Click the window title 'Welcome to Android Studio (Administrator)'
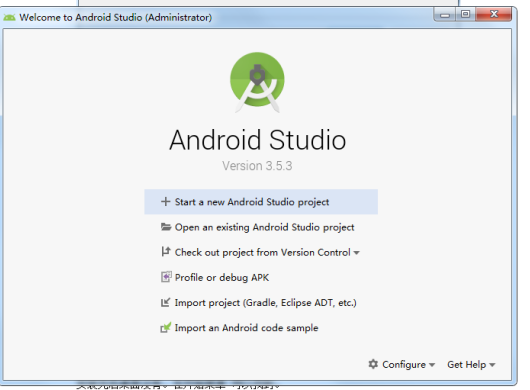 115,17
